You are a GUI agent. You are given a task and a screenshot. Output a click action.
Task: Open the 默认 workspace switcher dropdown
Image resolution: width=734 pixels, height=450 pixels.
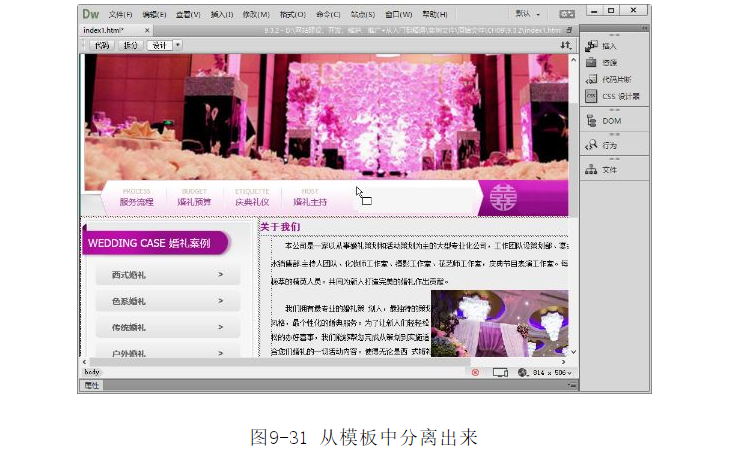click(527, 14)
